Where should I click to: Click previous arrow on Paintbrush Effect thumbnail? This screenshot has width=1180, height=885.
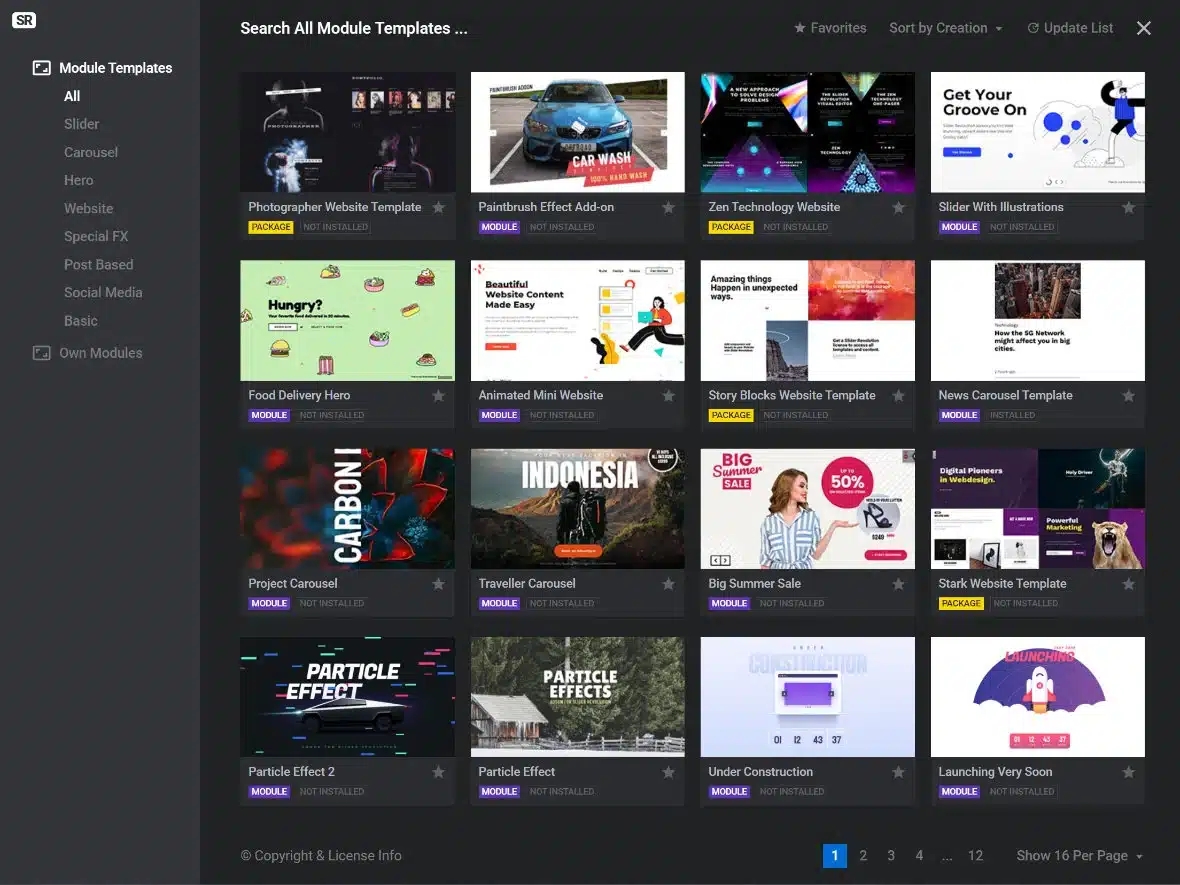480,132
